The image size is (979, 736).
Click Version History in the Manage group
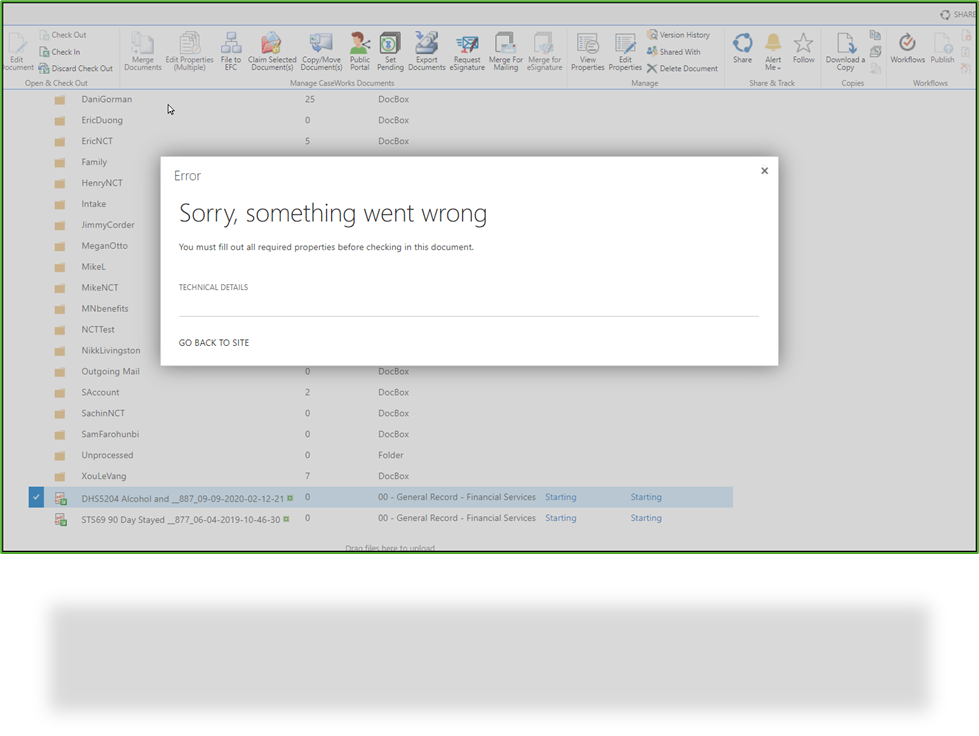coord(679,34)
